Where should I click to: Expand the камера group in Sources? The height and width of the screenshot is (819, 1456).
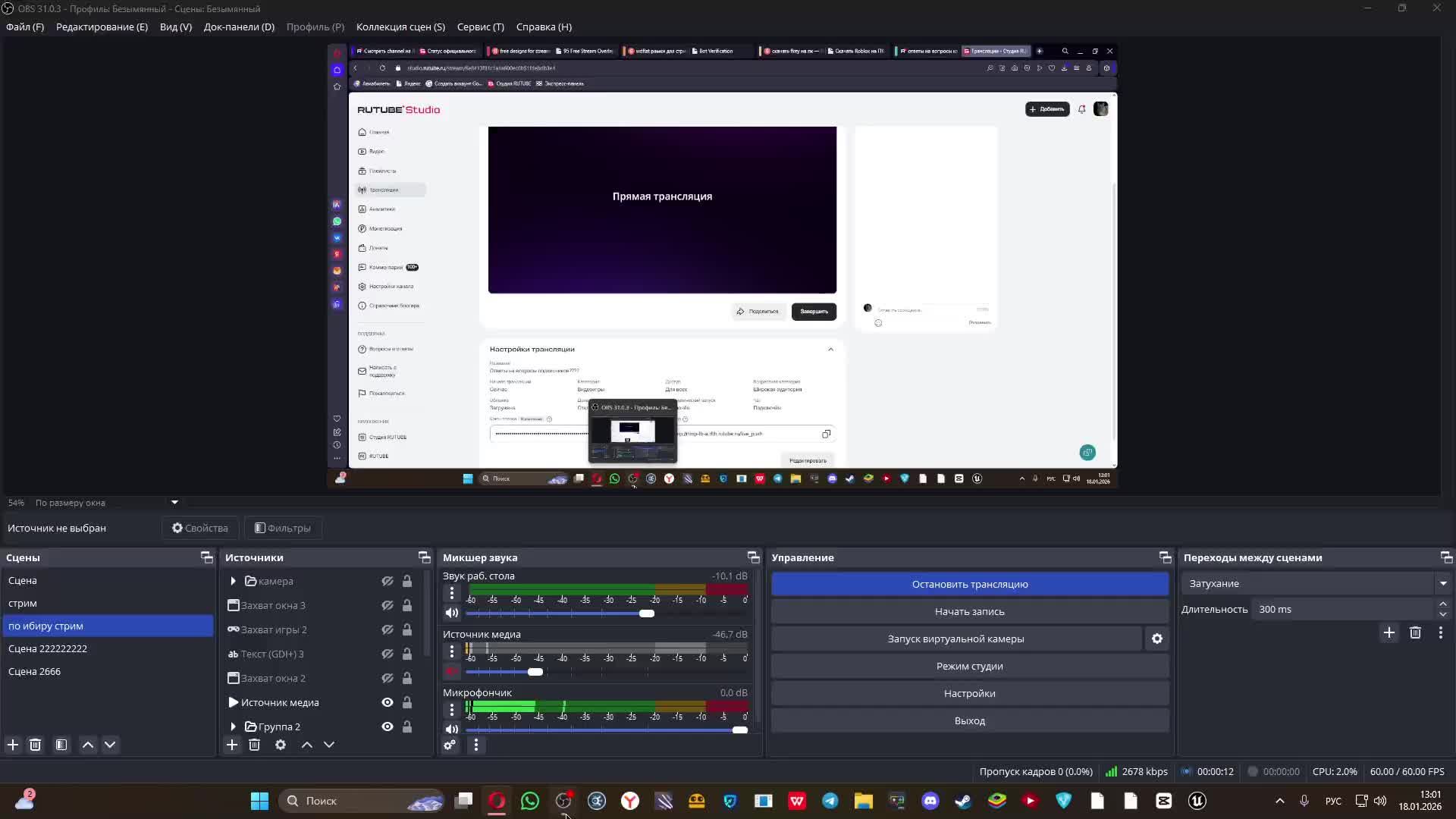pyautogui.click(x=234, y=581)
